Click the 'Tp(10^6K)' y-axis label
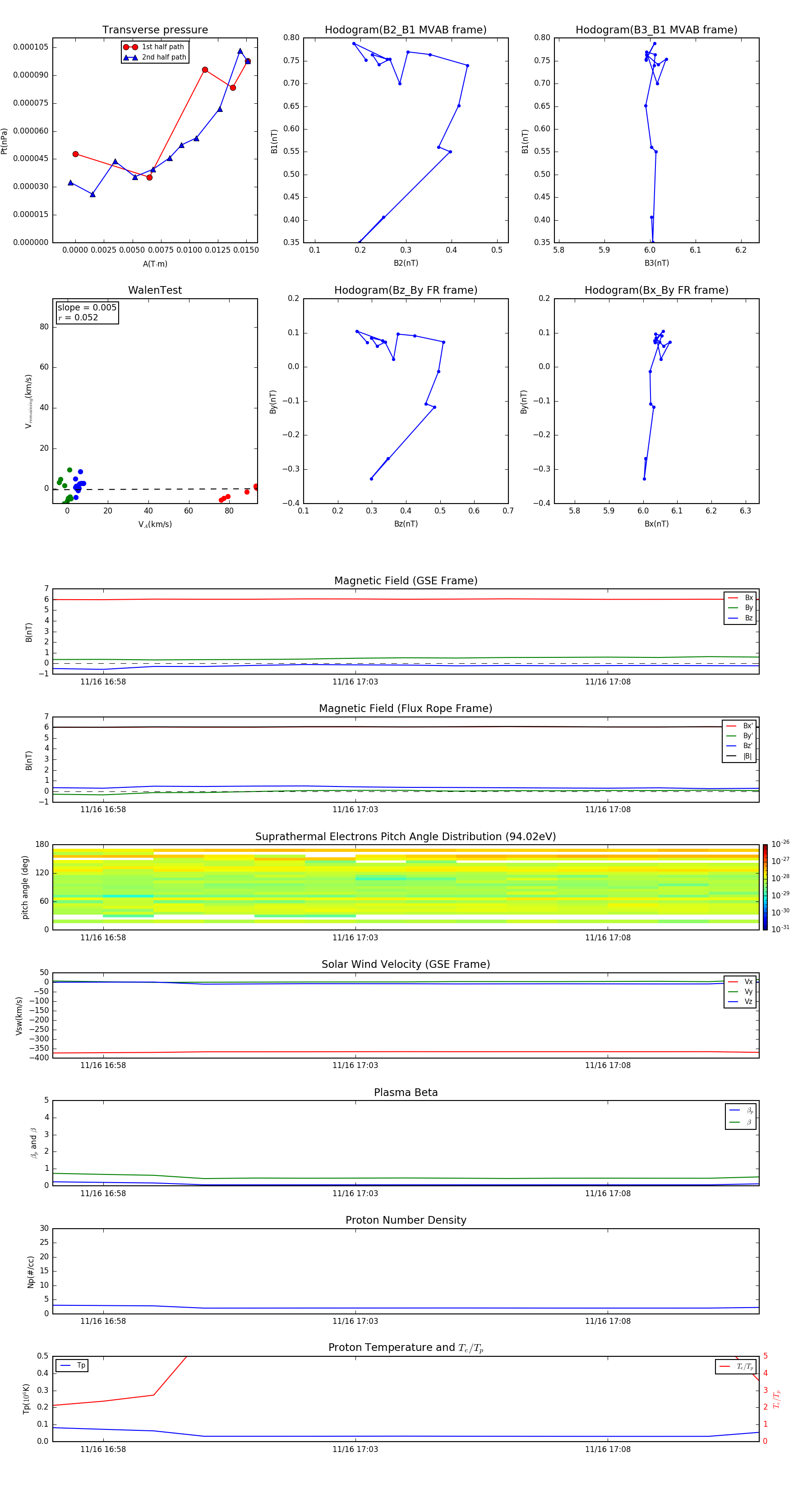812x1489 pixels. (26, 1398)
